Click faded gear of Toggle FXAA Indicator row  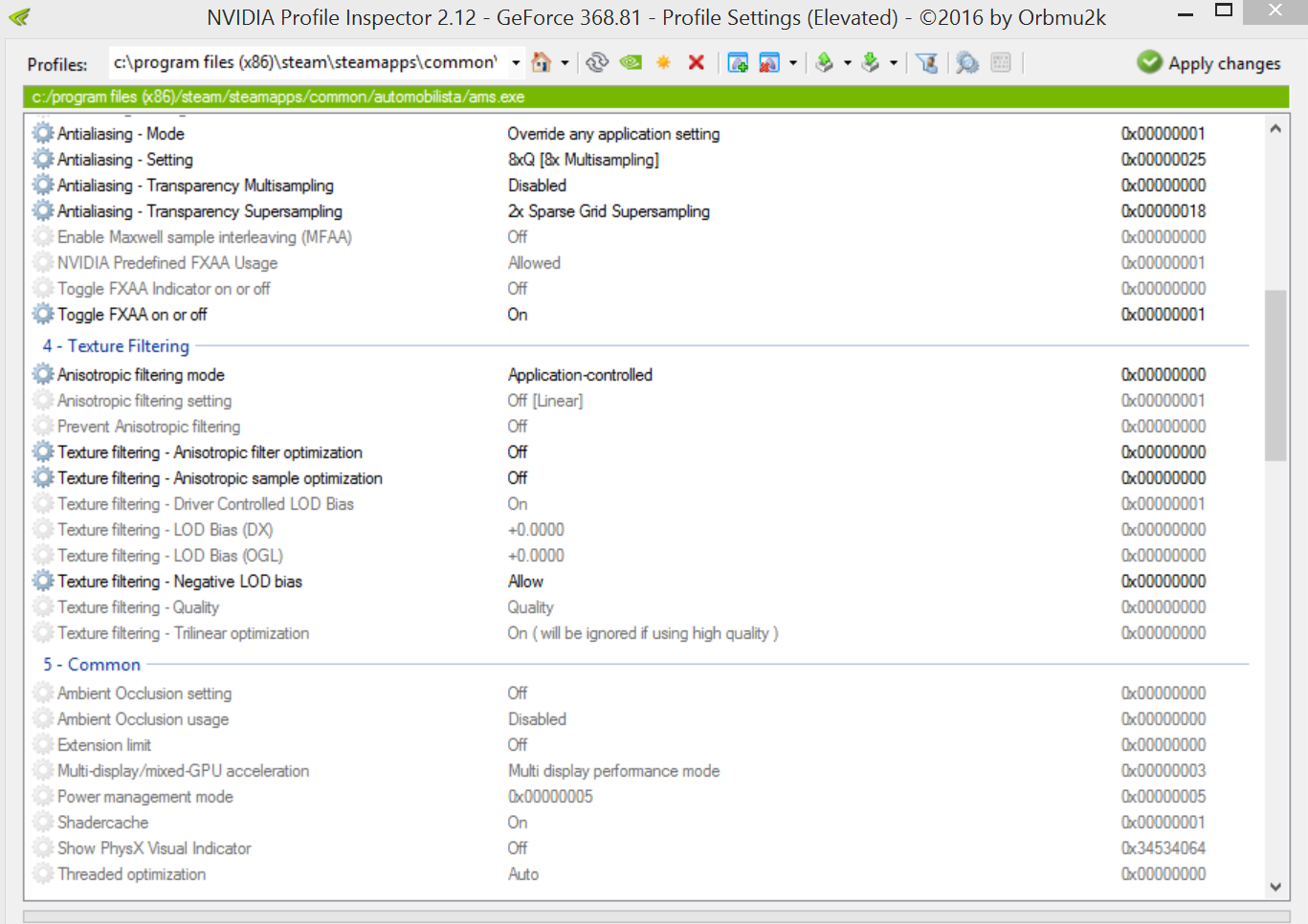point(43,288)
